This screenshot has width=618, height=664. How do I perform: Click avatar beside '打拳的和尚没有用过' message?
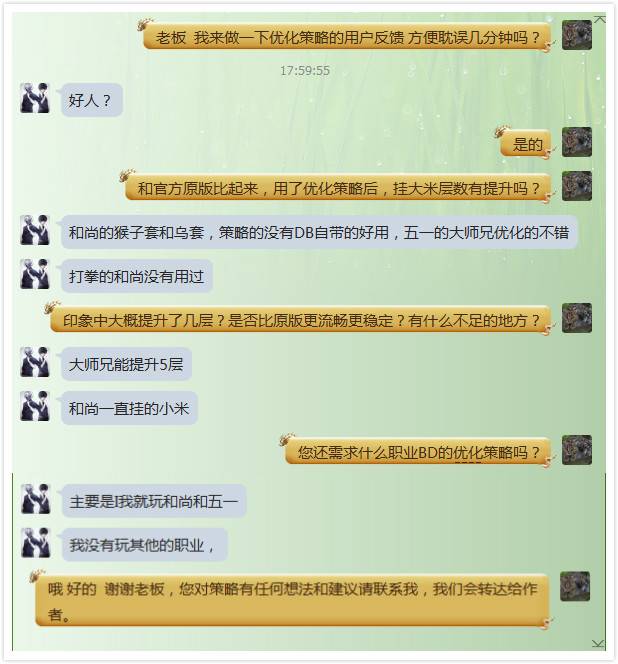pos(35,274)
